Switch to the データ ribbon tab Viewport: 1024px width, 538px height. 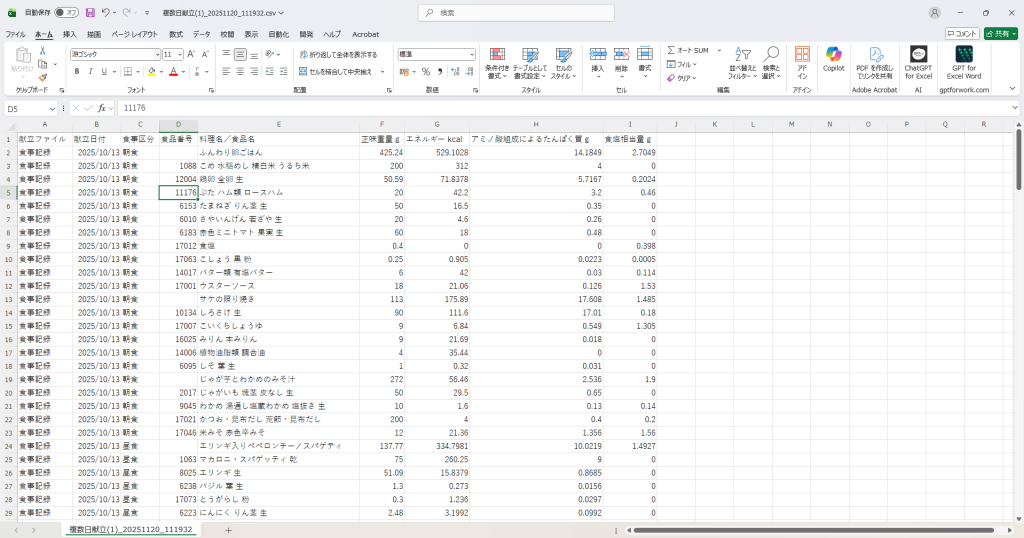pos(202,34)
